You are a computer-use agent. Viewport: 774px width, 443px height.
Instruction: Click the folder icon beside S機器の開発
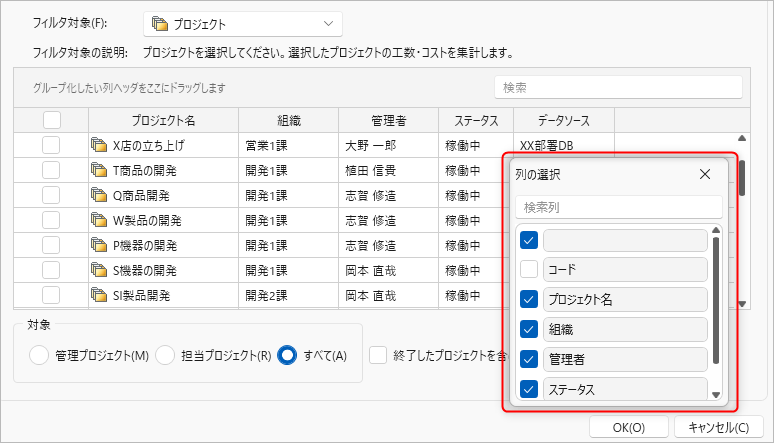pyautogui.click(x=99, y=270)
